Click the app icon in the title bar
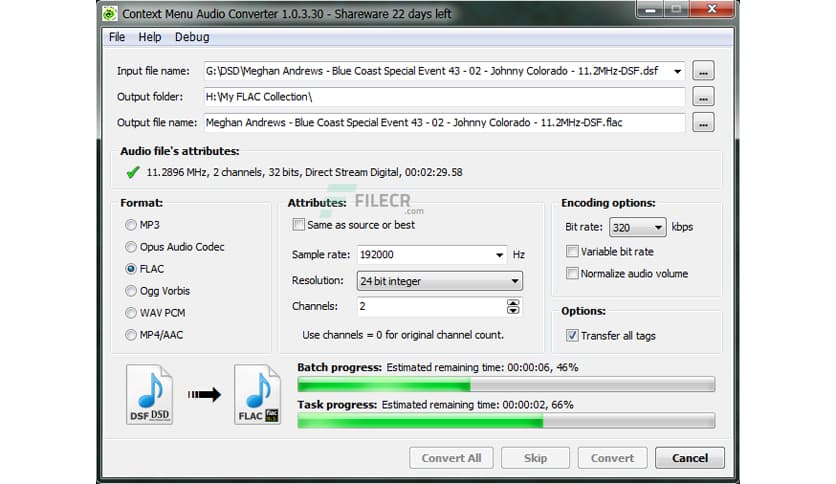Screen dimensions: 836x484 point(110,14)
